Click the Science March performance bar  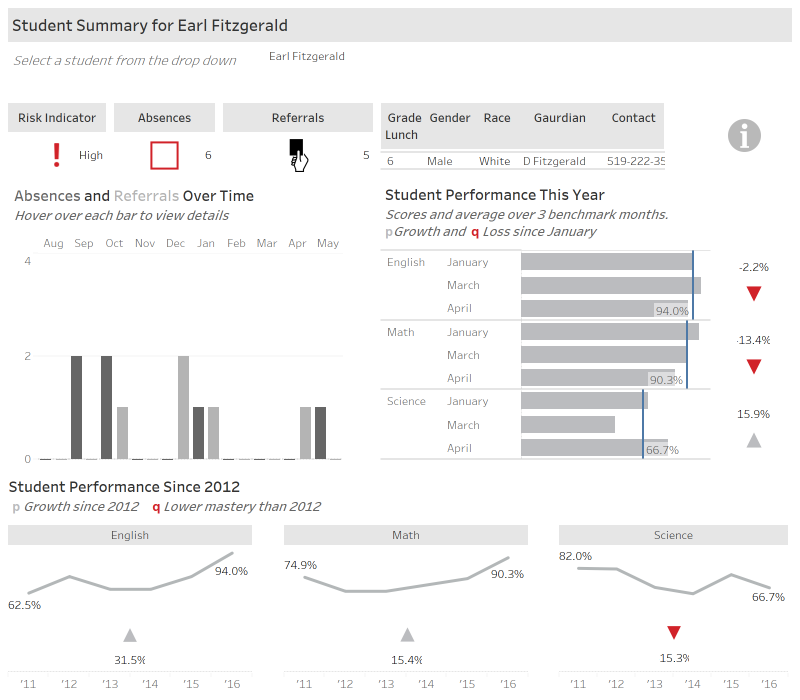tap(567, 425)
